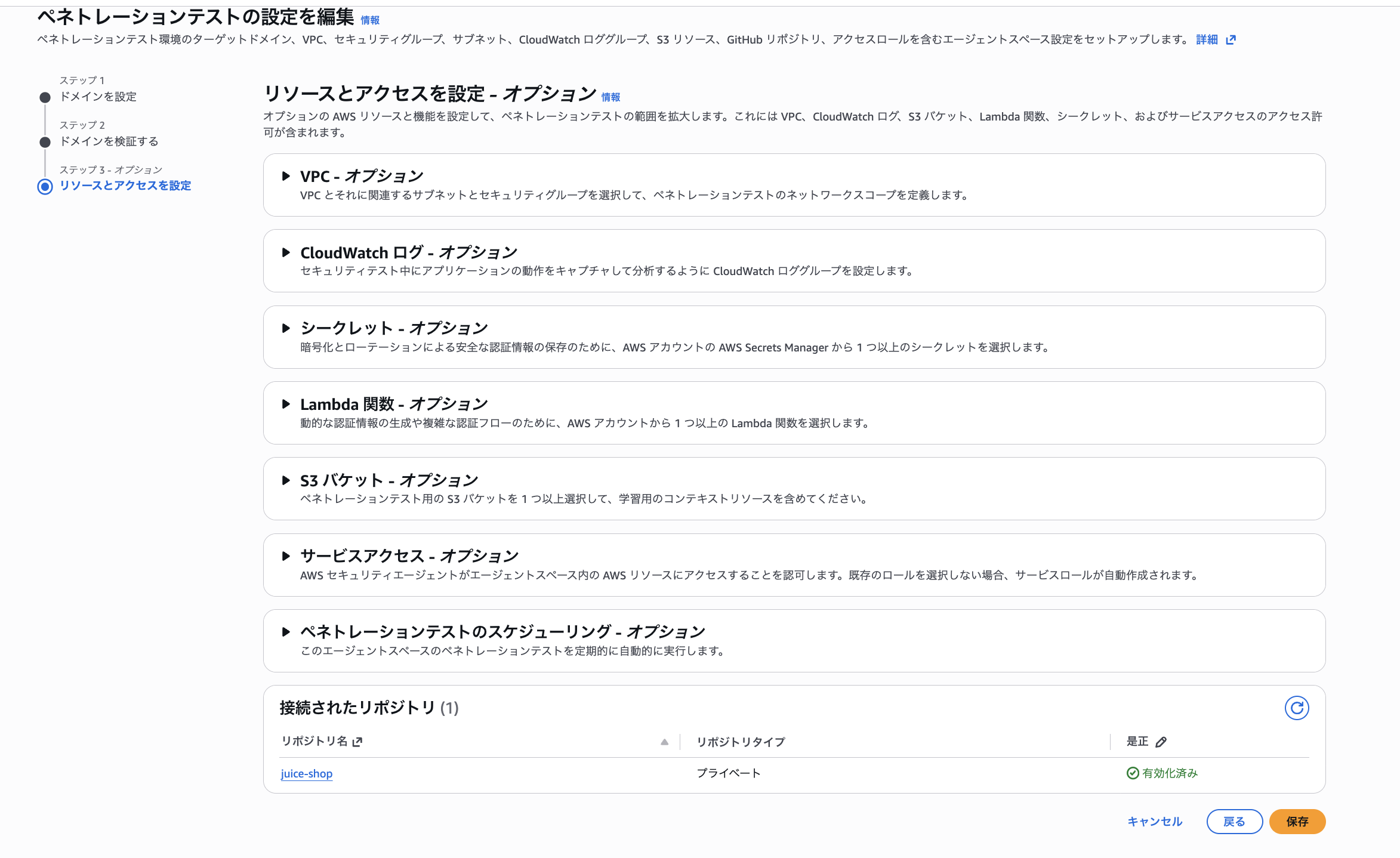Click the 有効化済み status text
1400x858 pixels.
[x=1170, y=773]
